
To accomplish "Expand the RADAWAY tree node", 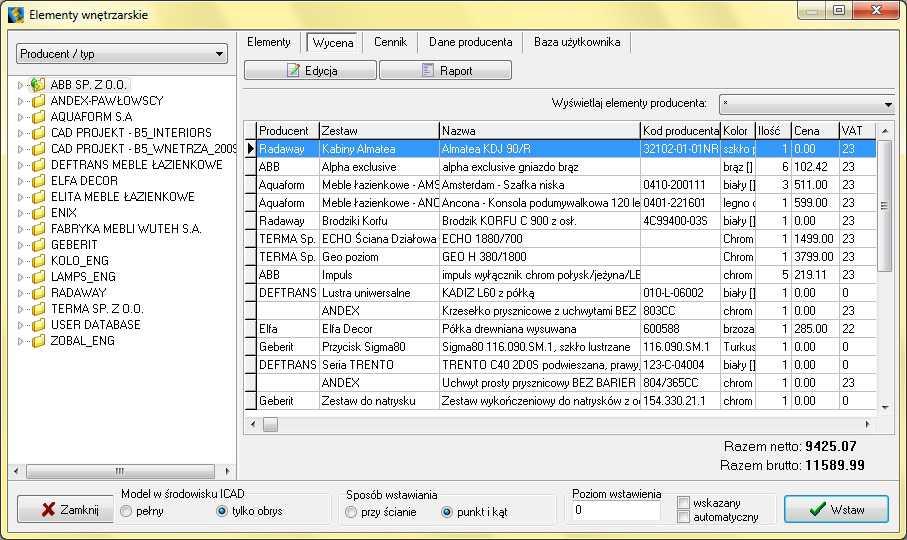I will pos(21,293).
